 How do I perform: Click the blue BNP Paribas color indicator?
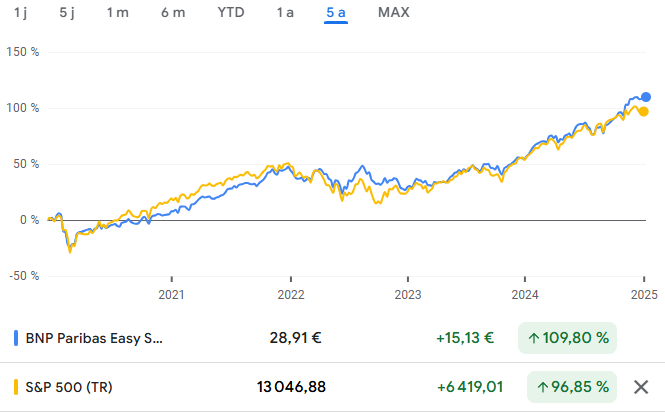click(x=16, y=338)
